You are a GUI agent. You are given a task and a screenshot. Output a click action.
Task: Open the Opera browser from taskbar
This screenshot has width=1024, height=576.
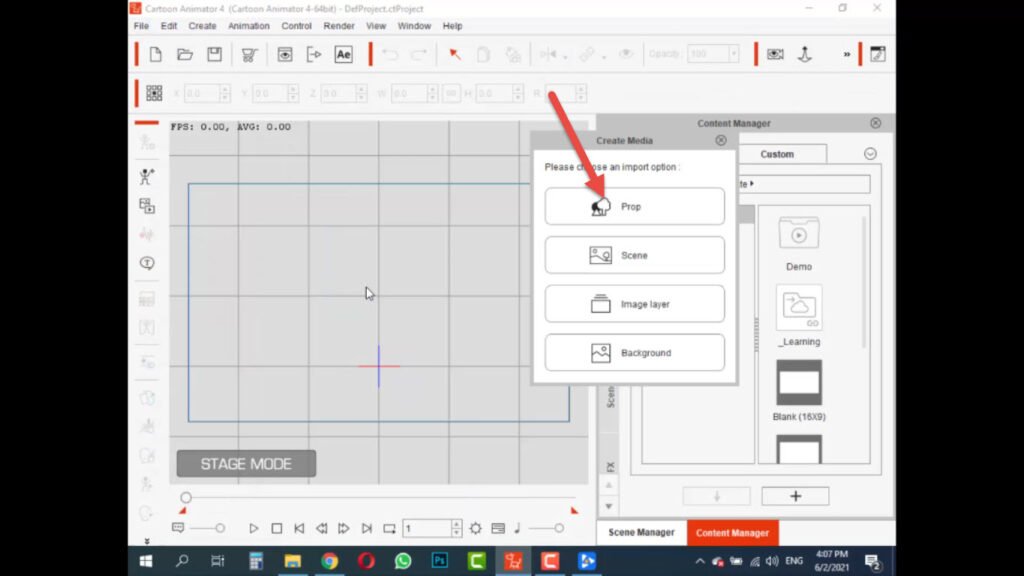pyautogui.click(x=366, y=562)
